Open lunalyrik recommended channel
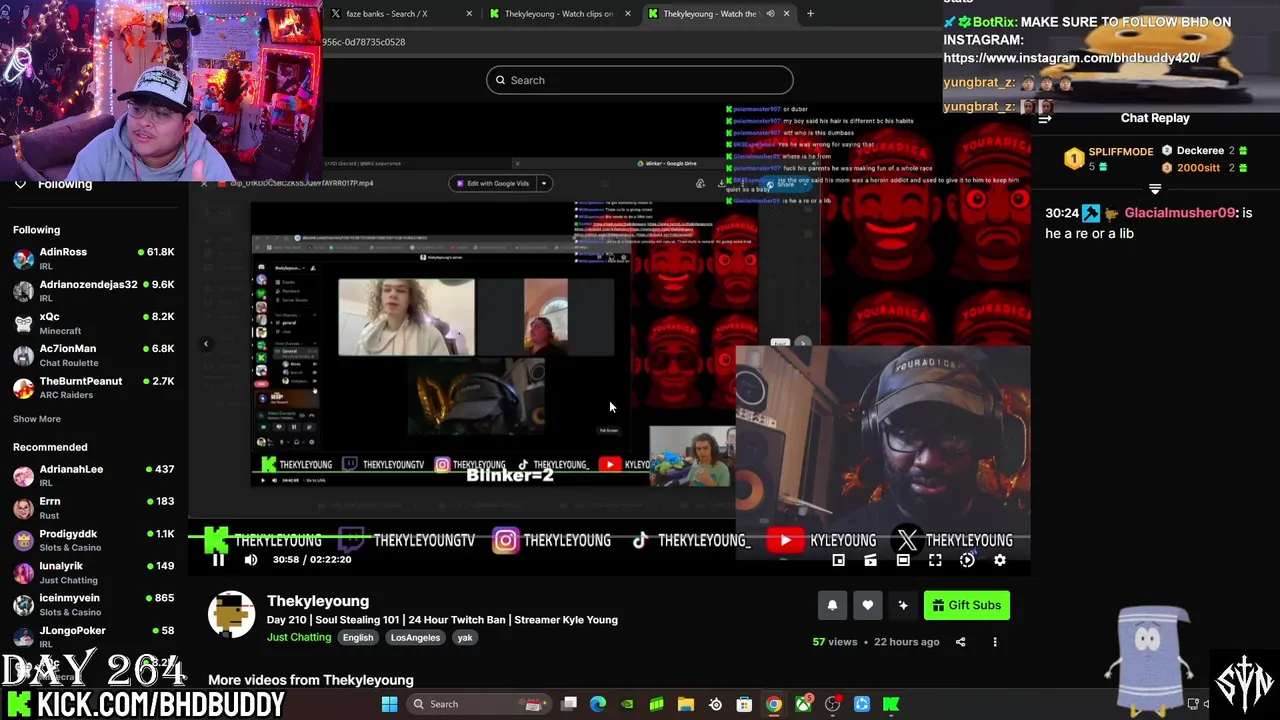This screenshot has height=720, width=1280. click(x=94, y=572)
